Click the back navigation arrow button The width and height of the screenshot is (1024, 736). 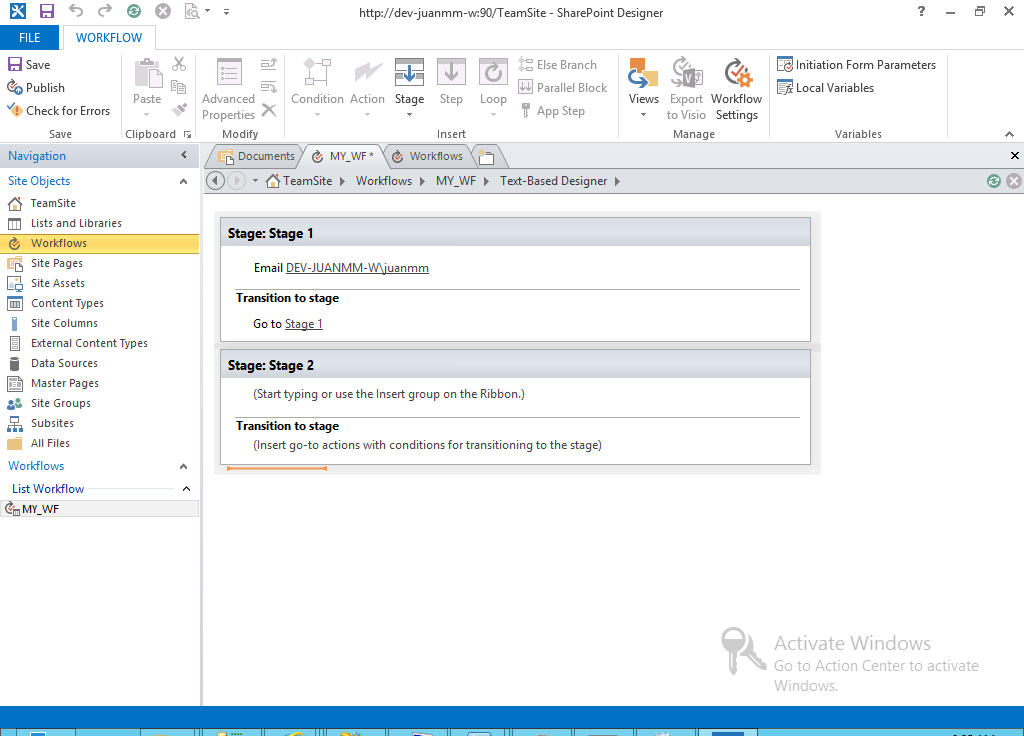click(215, 181)
